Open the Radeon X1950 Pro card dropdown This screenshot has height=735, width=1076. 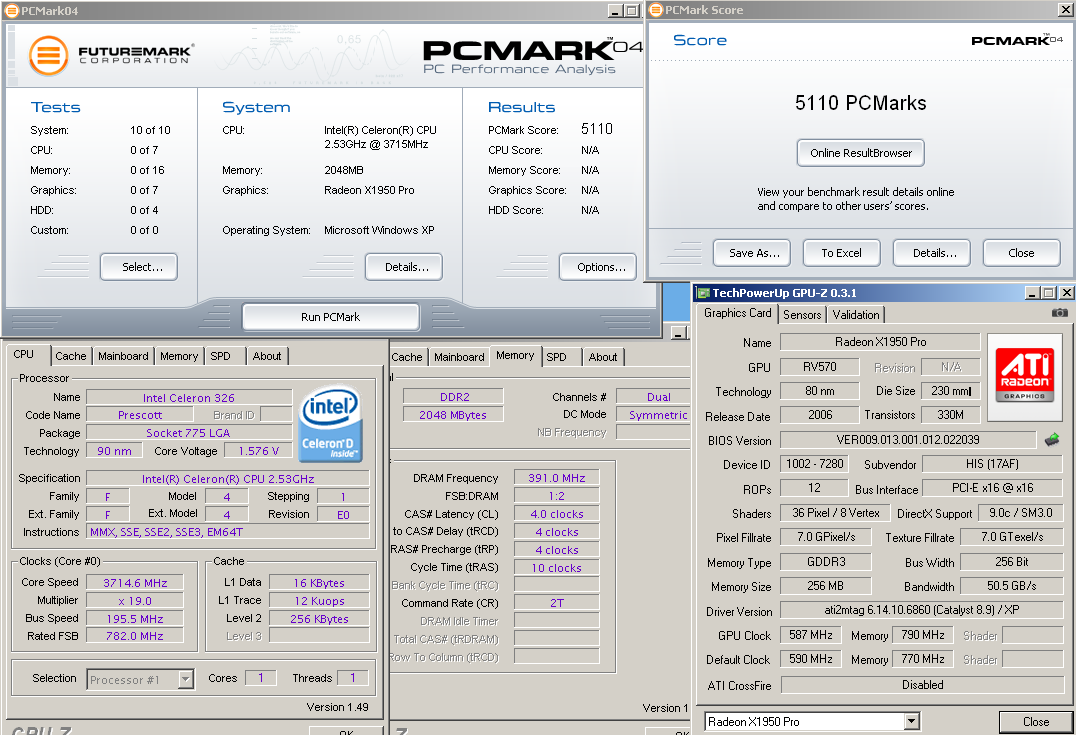click(911, 721)
